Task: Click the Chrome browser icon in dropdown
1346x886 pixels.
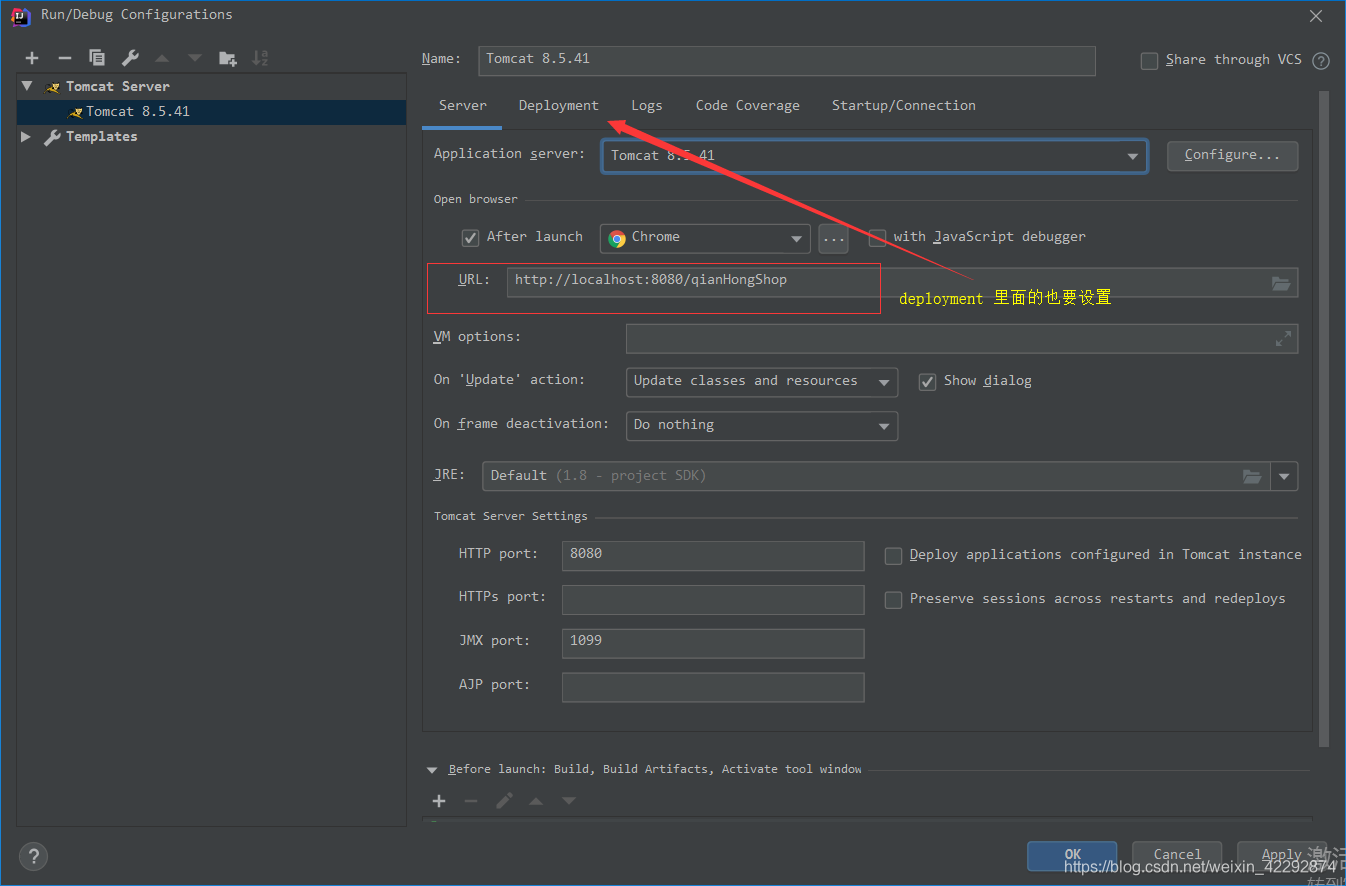Action: click(x=617, y=238)
